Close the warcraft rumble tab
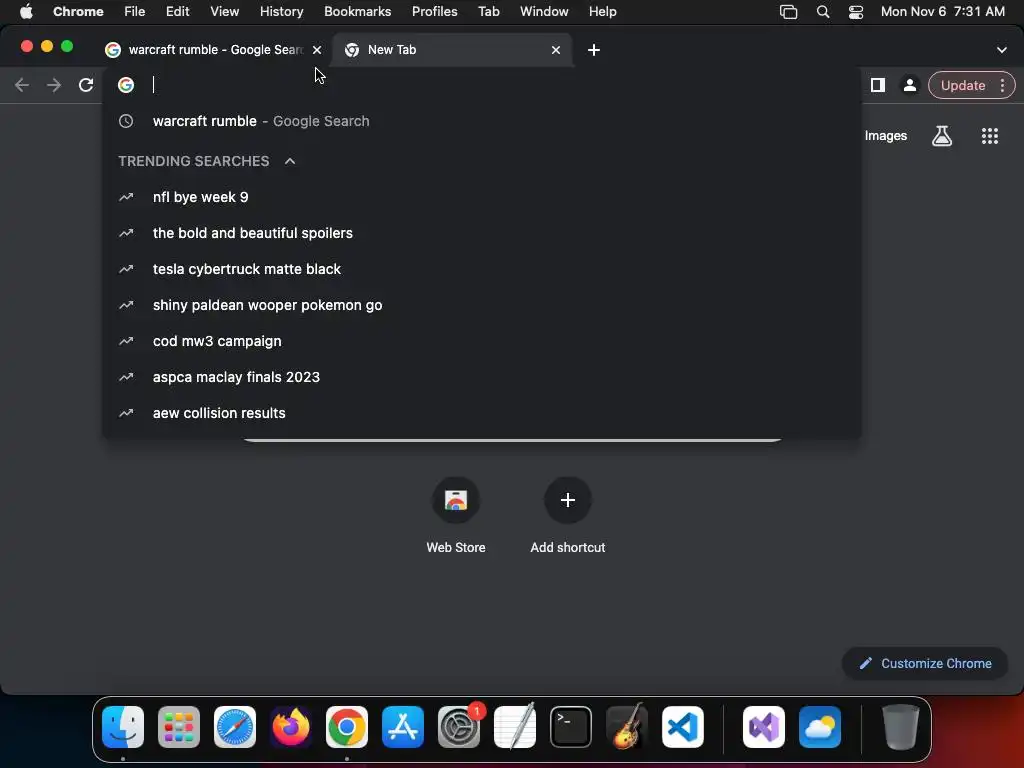1024x768 pixels. click(317, 50)
